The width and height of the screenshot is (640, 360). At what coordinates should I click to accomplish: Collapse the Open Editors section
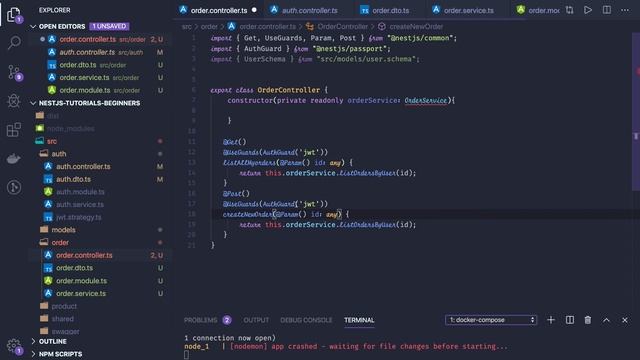click(x=33, y=27)
